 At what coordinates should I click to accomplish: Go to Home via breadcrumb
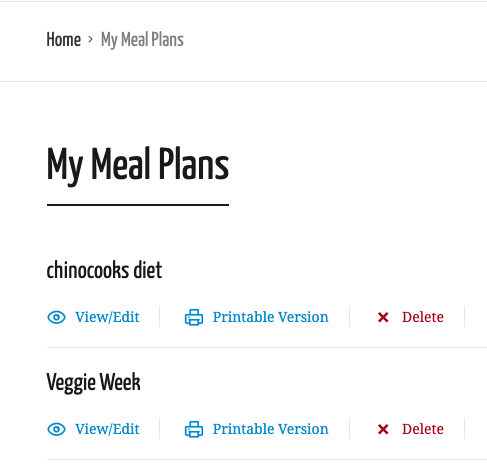coord(63,40)
